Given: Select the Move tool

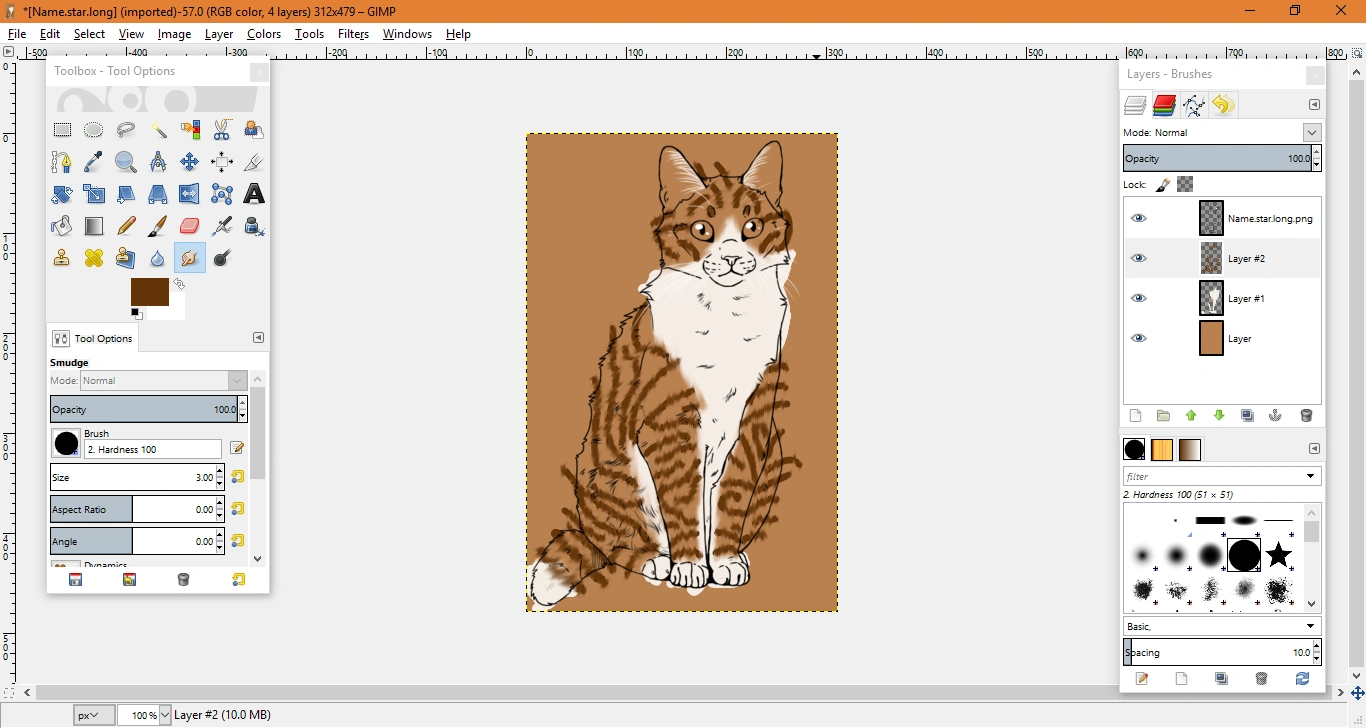Looking at the screenshot, I should [190, 162].
